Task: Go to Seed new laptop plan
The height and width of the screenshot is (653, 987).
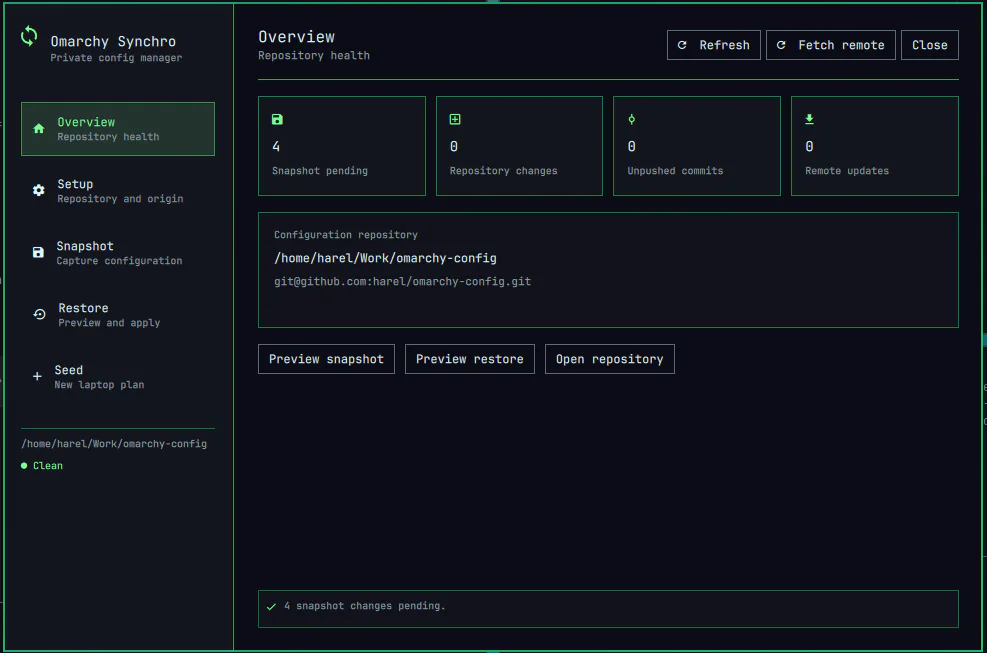Action: 118,377
